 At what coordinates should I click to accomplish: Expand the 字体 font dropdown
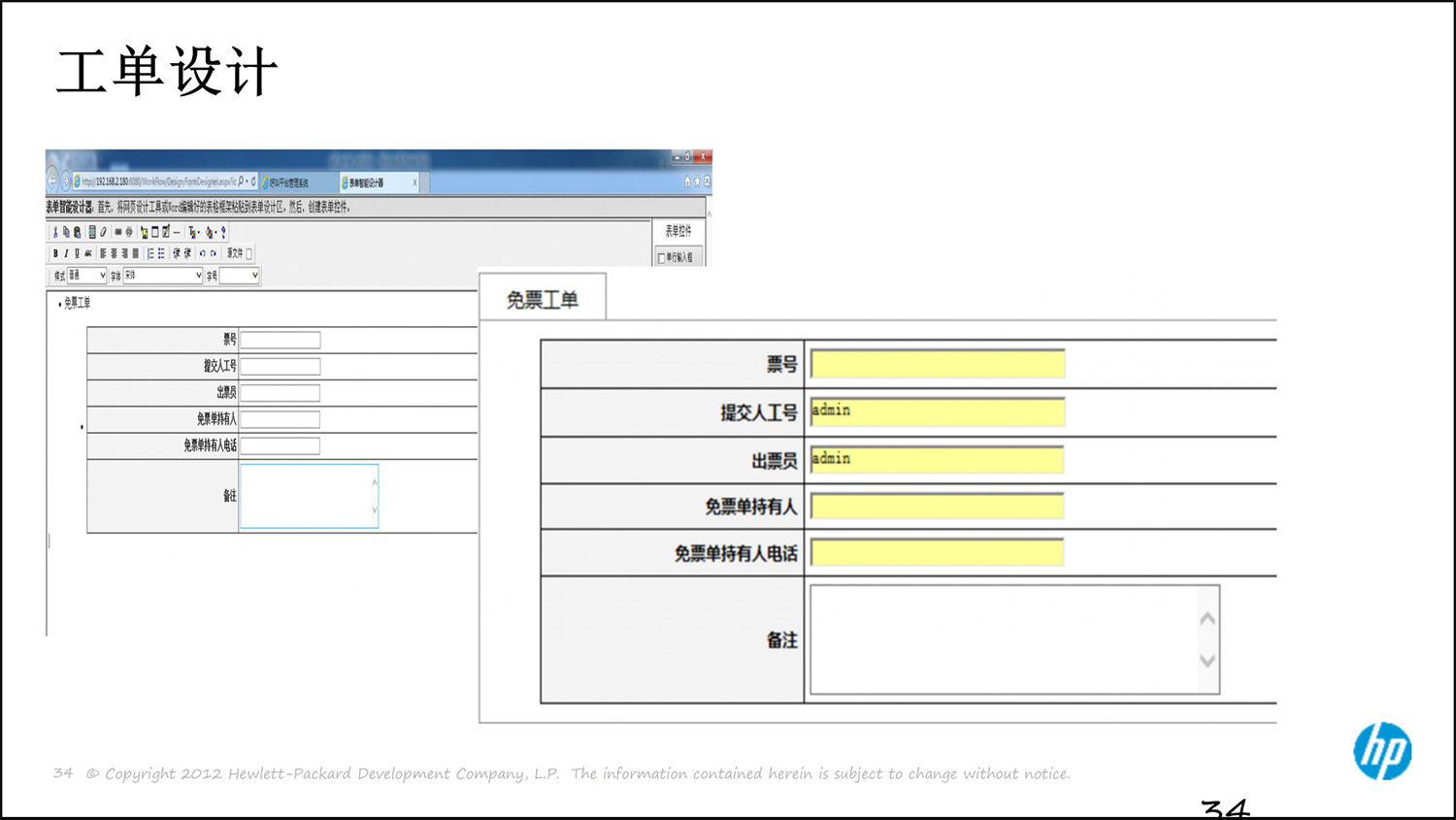[x=161, y=275]
